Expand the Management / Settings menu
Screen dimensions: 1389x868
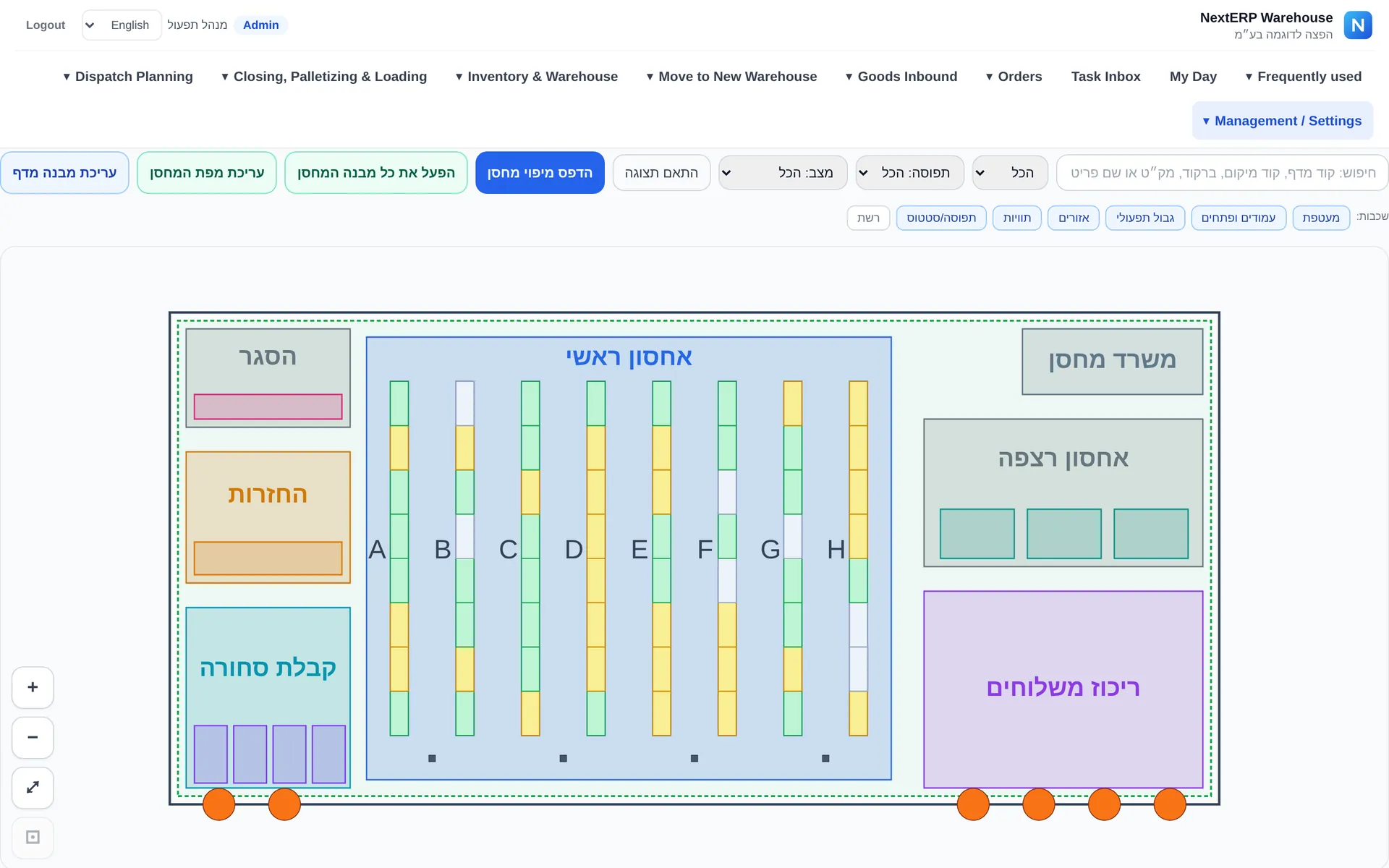(x=1282, y=121)
